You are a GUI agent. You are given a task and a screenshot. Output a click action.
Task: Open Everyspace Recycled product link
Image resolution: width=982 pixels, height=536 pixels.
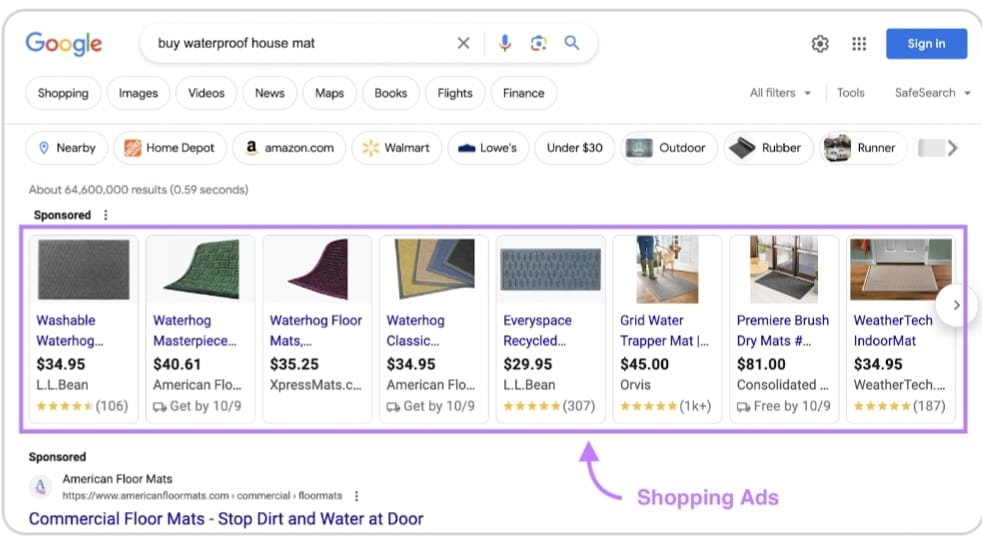[537, 331]
